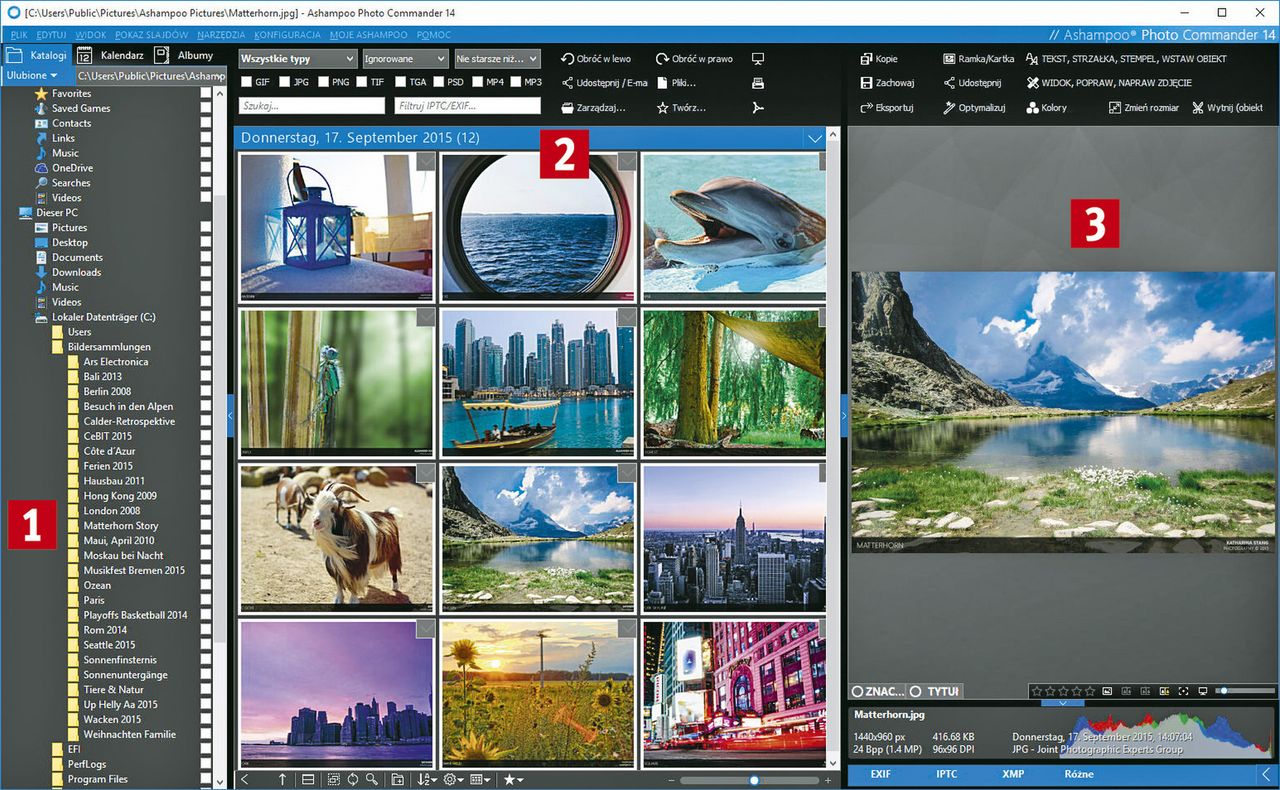Viewport: 1280px width, 790px height.
Task: Click the preview zoom slider handle
Action: click(1223, 691)
